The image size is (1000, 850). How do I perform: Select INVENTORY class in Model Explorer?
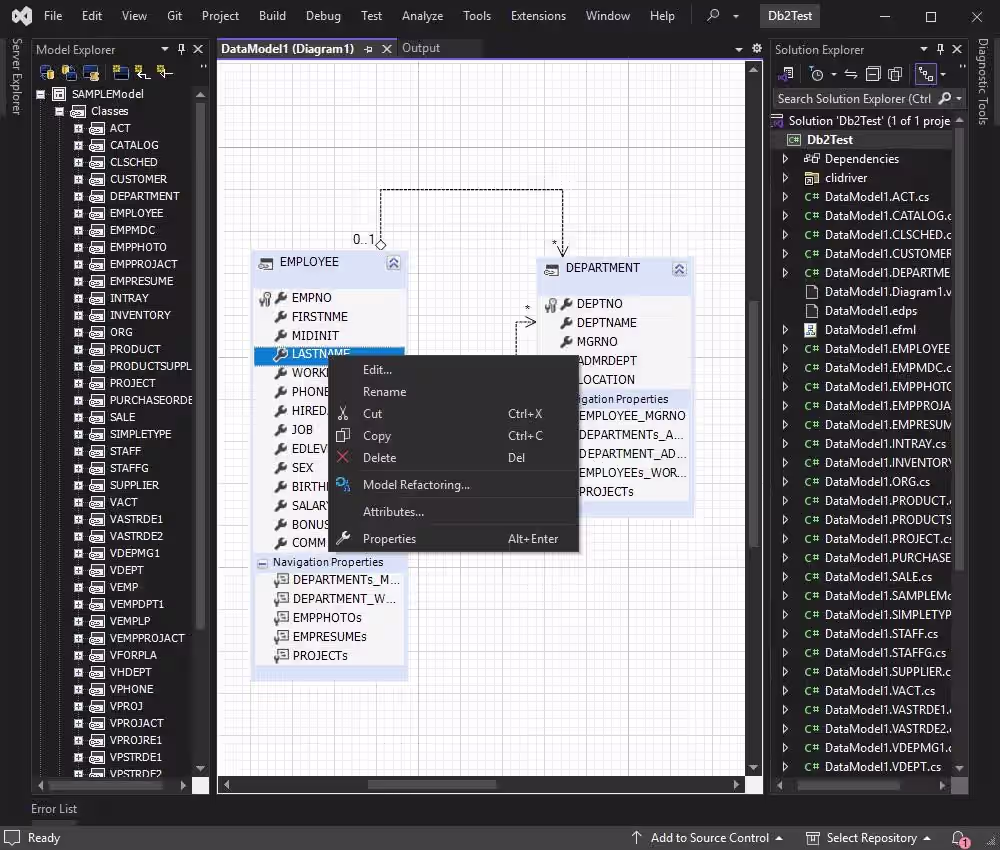tap(140, 315)
